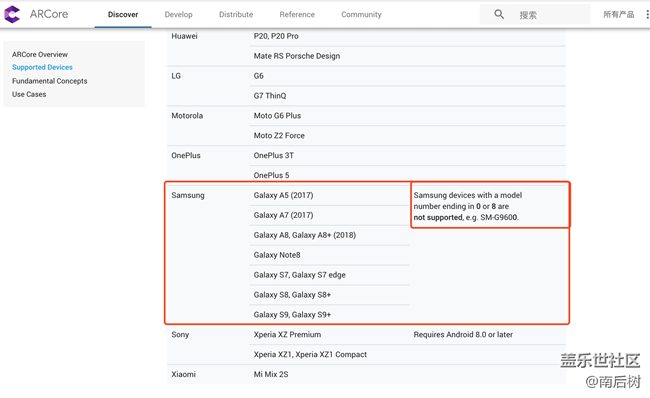Screen dimensions: 650x398
Task: Open the Discover tab
Action: click(123, 15)
